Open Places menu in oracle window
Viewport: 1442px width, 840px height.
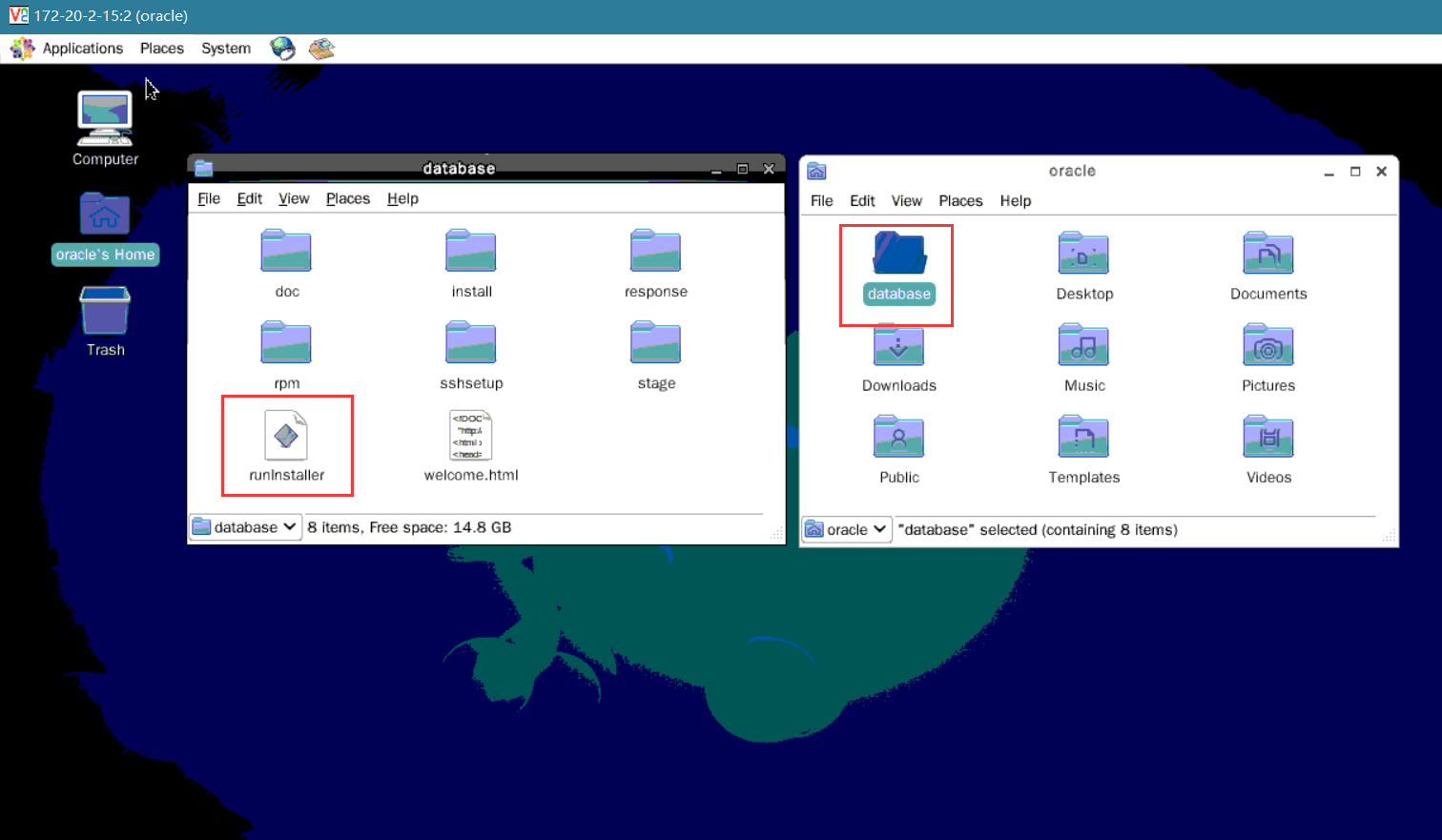(960, 200)
